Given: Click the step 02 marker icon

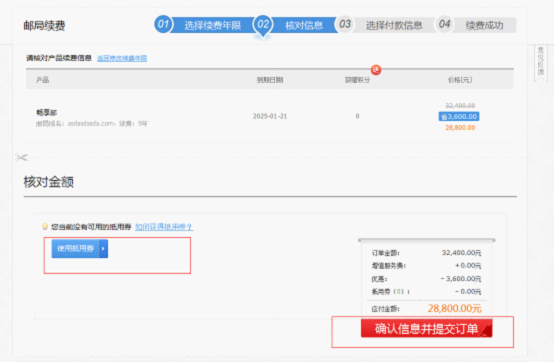Looking at the screenshot, I should tap(263, 26).
